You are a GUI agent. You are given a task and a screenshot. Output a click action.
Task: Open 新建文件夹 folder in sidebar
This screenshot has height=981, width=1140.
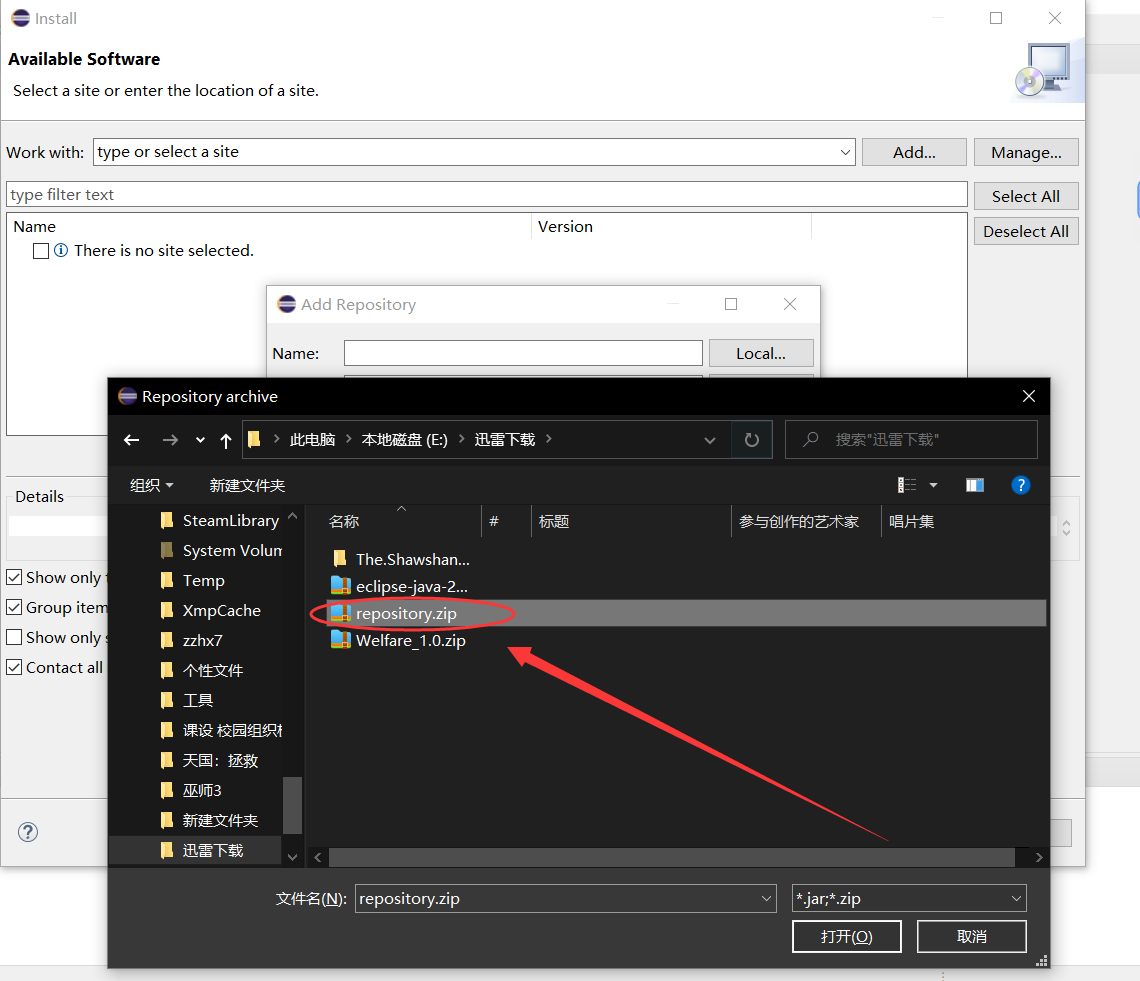tap(209, 820)
